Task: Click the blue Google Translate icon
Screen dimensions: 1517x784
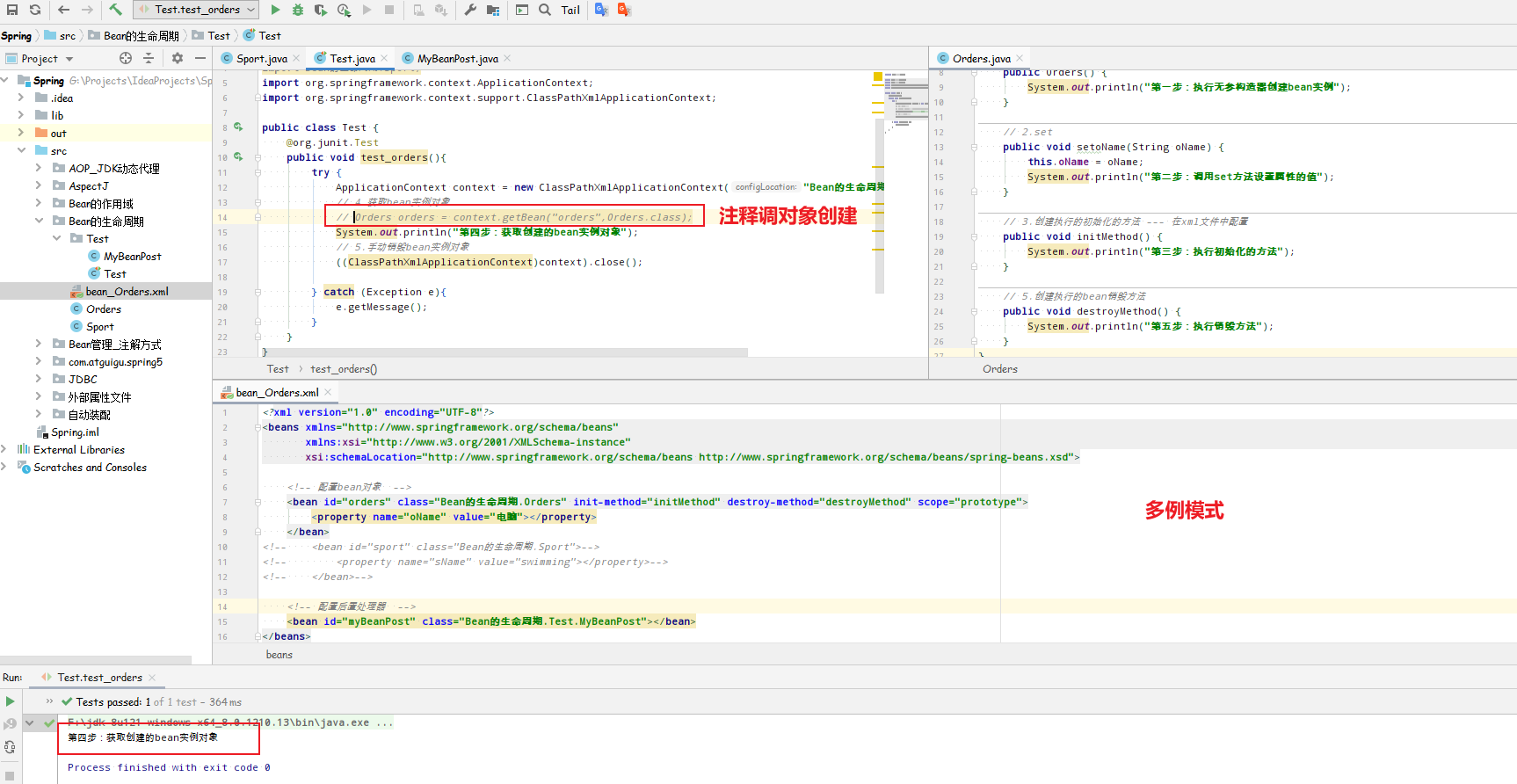Action: tap(601, 10)
